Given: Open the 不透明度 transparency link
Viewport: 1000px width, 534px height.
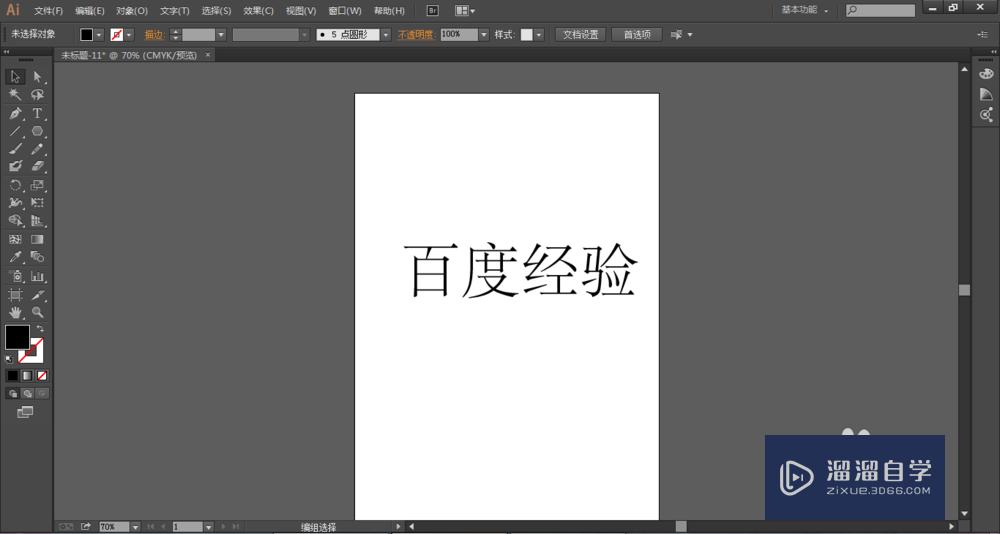Looking at the screenshot, I should pos(415,34).
